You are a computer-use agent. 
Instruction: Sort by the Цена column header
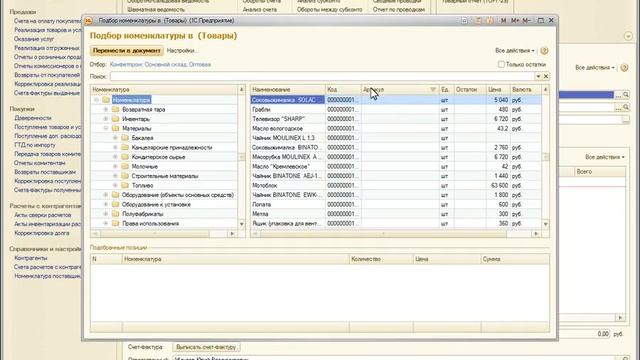pos(498,89)
